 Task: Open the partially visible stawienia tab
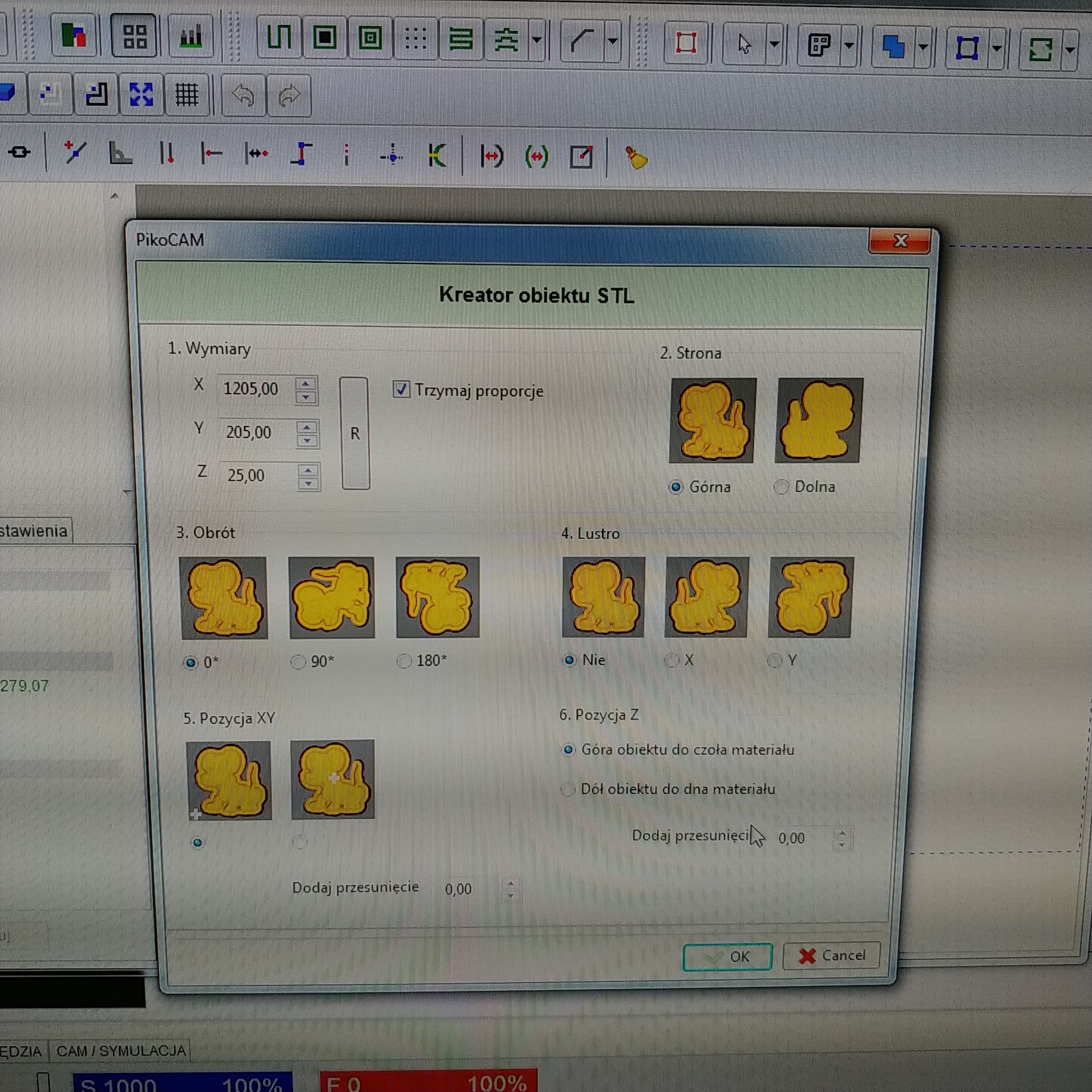34,531
